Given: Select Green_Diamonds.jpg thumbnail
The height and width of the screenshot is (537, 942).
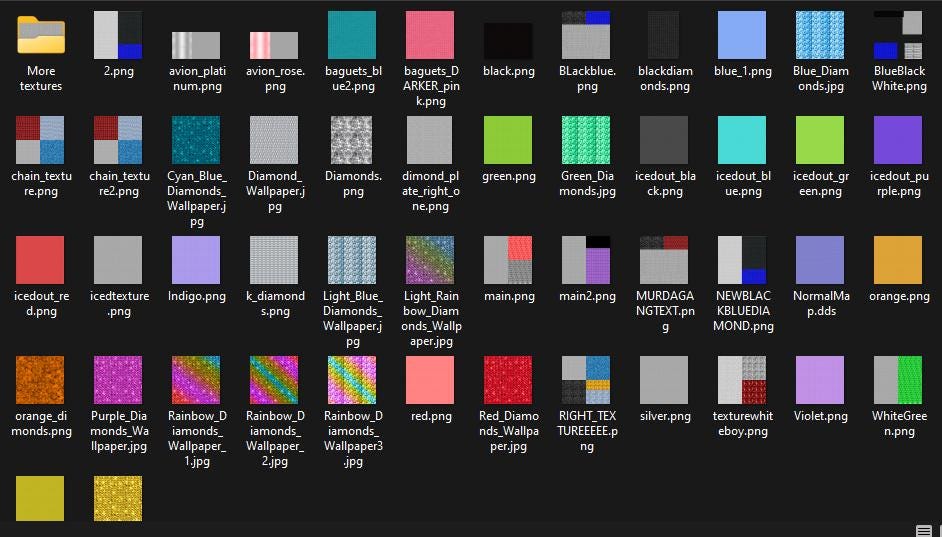Looking at the screenshot, I should tap(586, 140).
